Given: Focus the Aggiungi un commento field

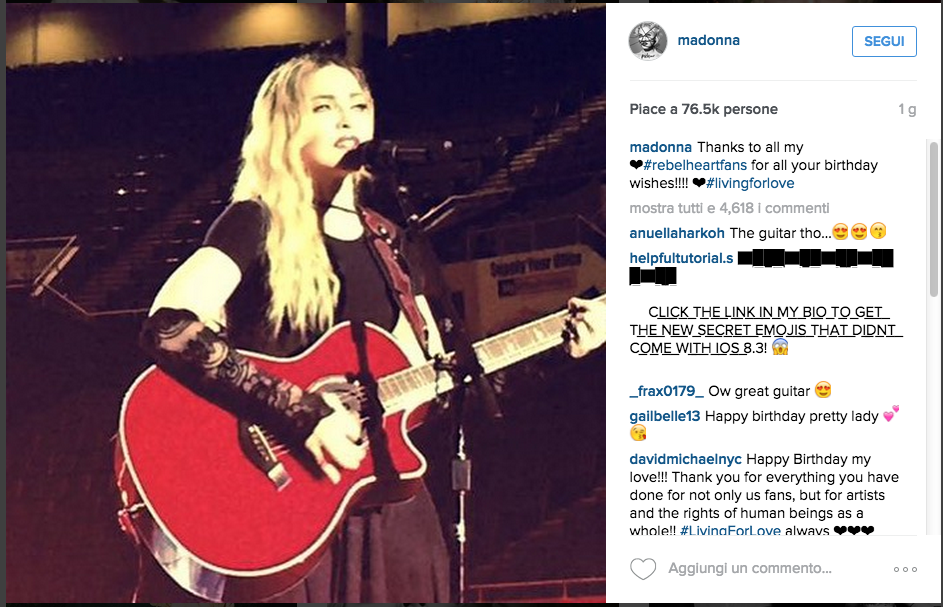Looking at the screenshot, I should click(749, 568).
